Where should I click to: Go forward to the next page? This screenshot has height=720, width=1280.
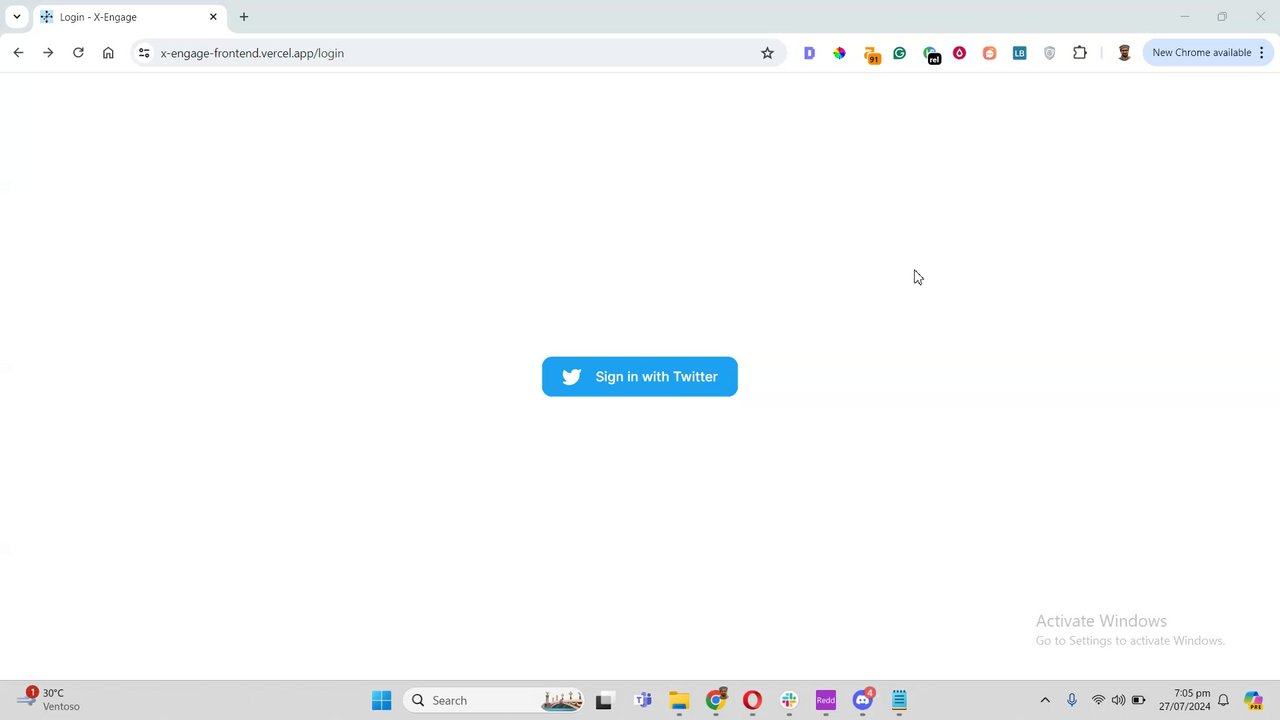pos(48,53)
